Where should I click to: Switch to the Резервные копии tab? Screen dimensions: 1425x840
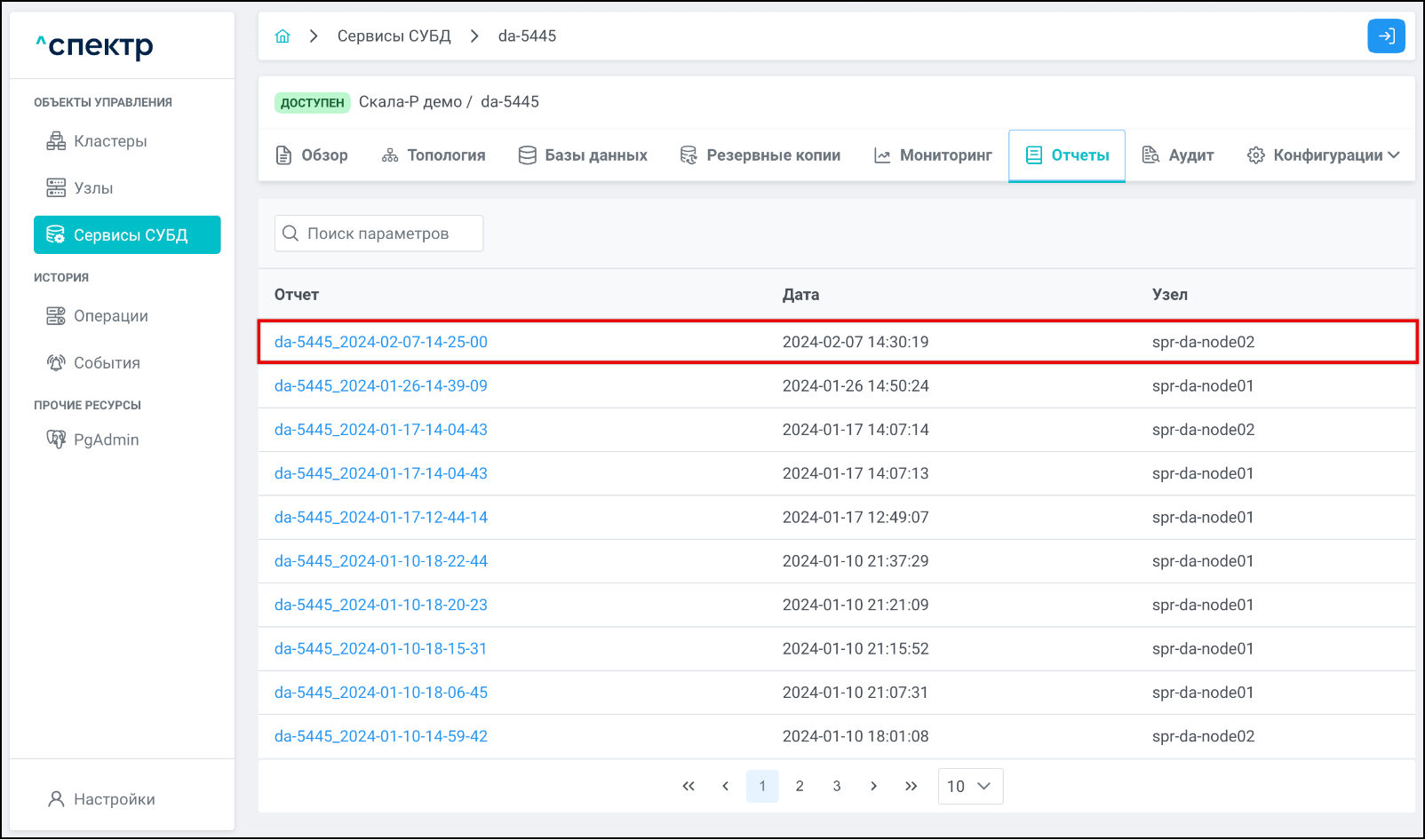(760, 155)
